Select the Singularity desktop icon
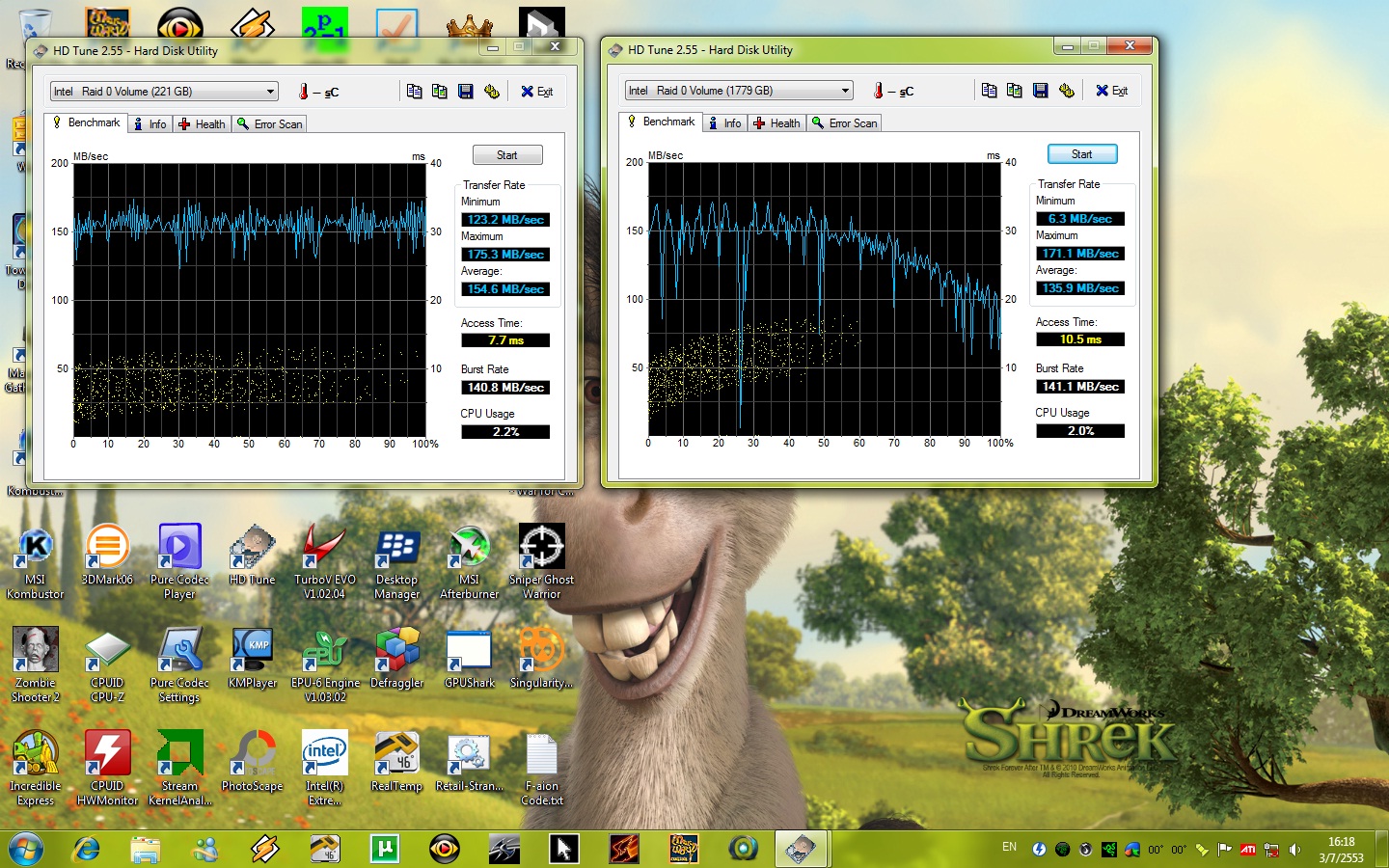1389x868 pixels. coord(541,658)
